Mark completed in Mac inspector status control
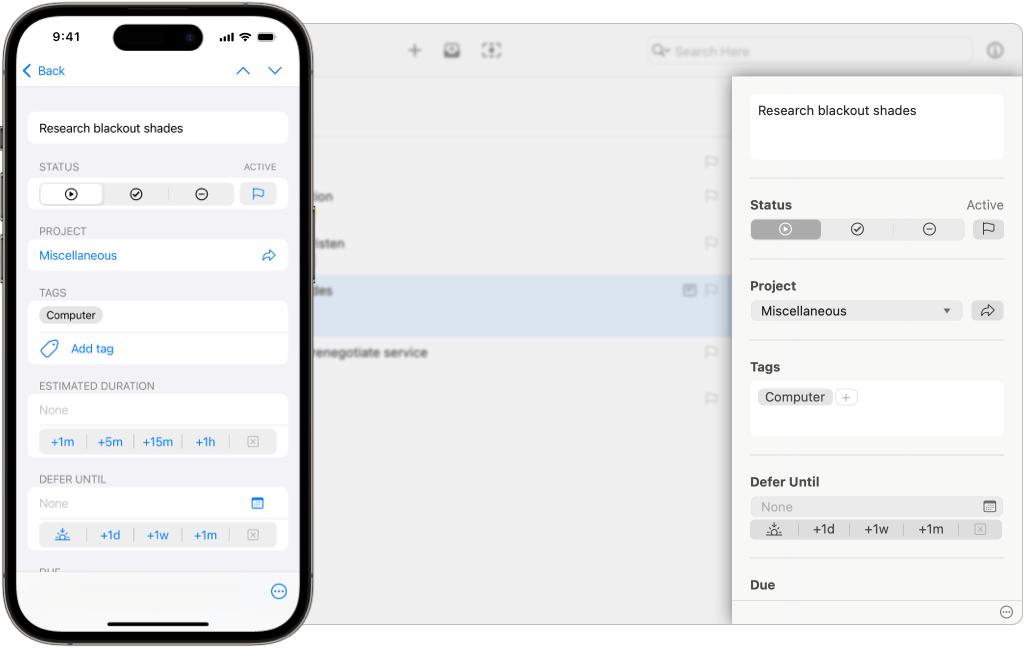The width and height of the screenshot is (1028, 648). click(857, 230)
